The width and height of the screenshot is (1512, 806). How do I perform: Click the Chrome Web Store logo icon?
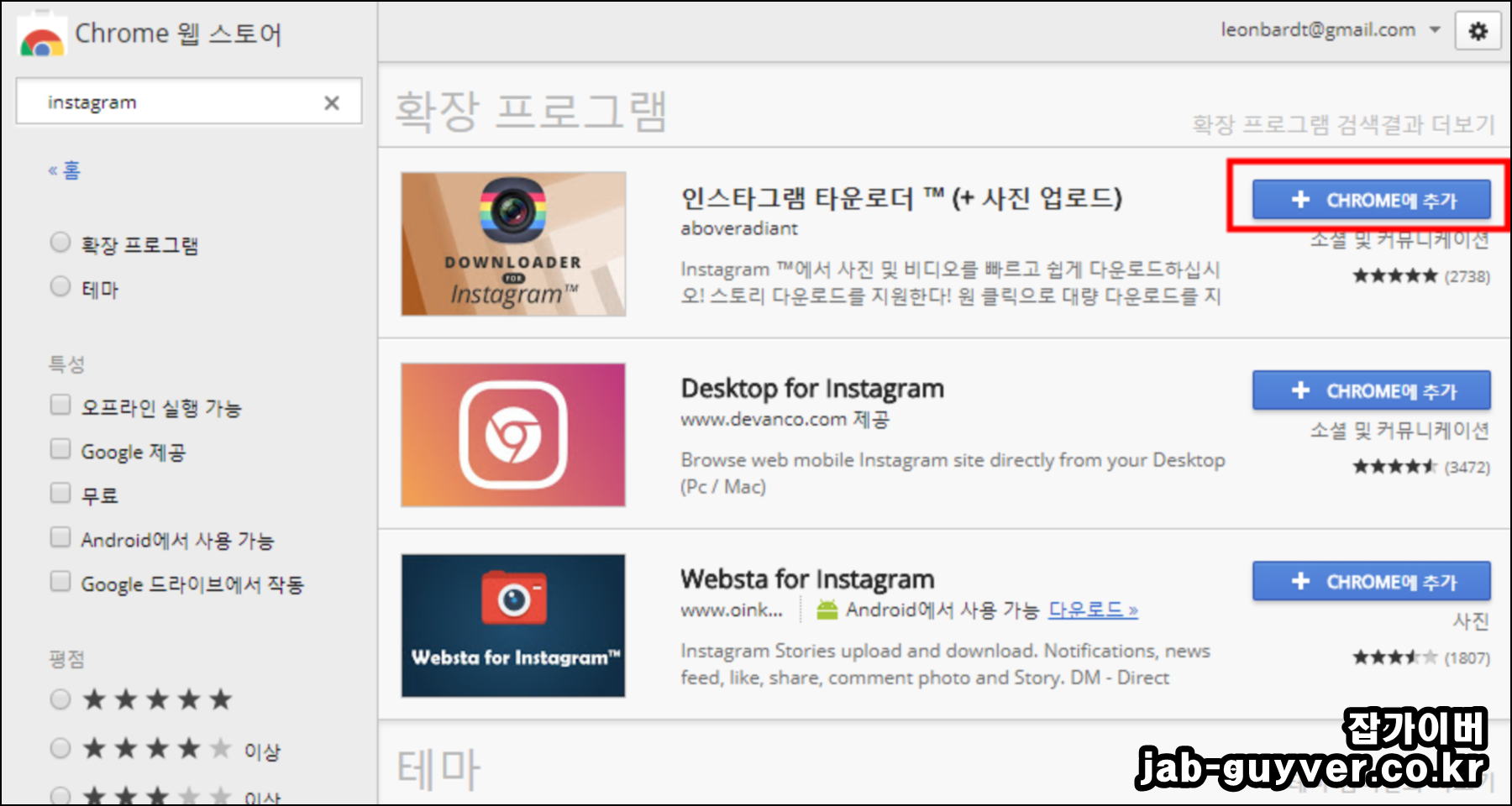pyautogui.click(x=42, y=37)
